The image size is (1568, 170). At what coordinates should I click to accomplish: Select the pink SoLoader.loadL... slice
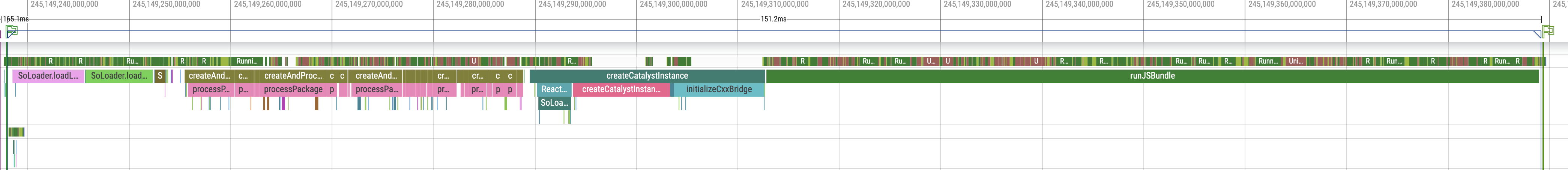tap(48, 76)
